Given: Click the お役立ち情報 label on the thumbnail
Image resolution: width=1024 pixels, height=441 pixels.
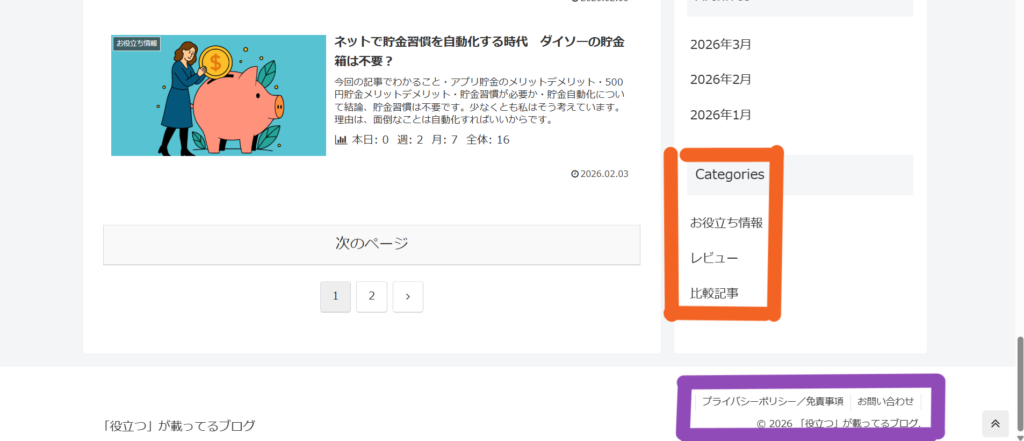Looking at the screenshot, I should tap(137, 43).
